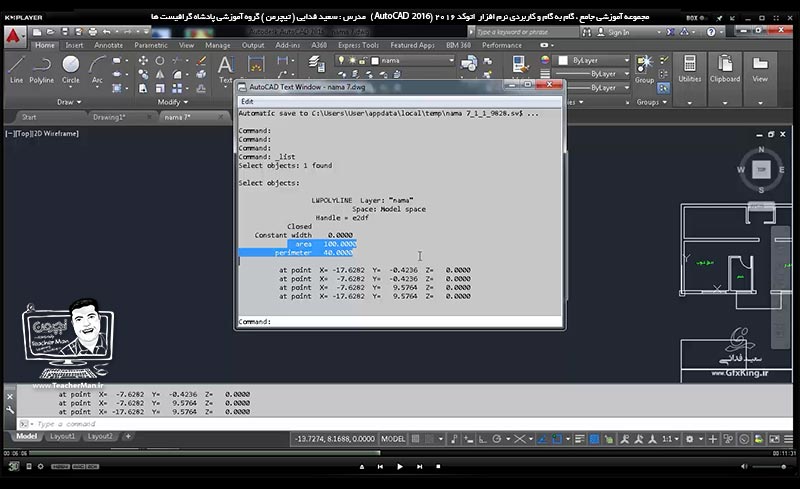This screenshot has height=489, width=800.
Task: Open the Layer Properties manager
Action: tap(317, 64)
